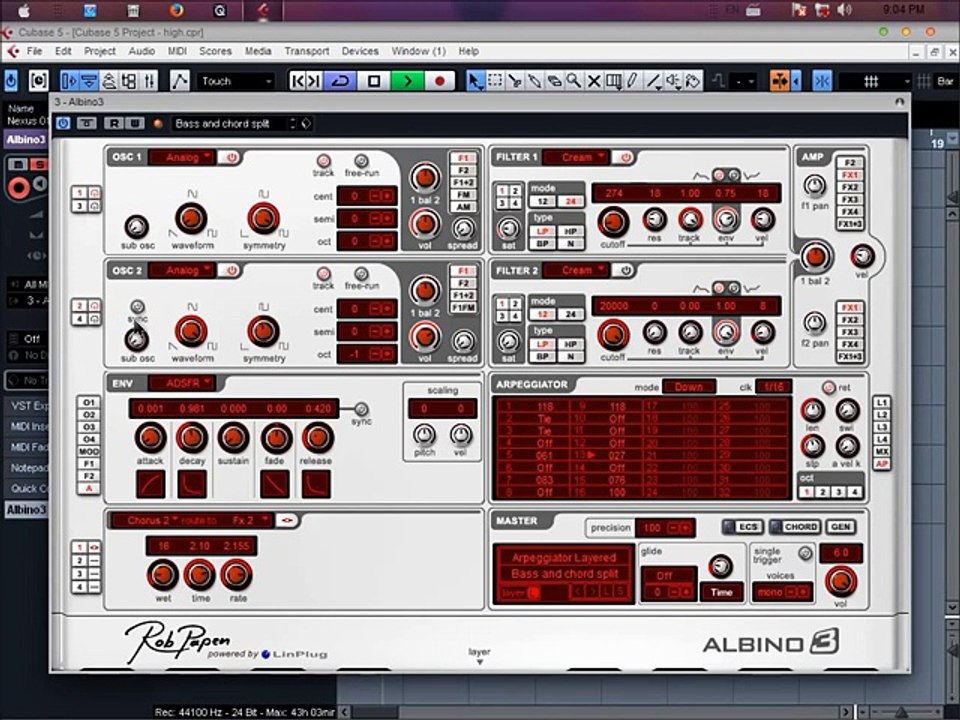This screenshot has height=720, width=960.
Task: Click the Record button in transport
Action: click(439, 81)
